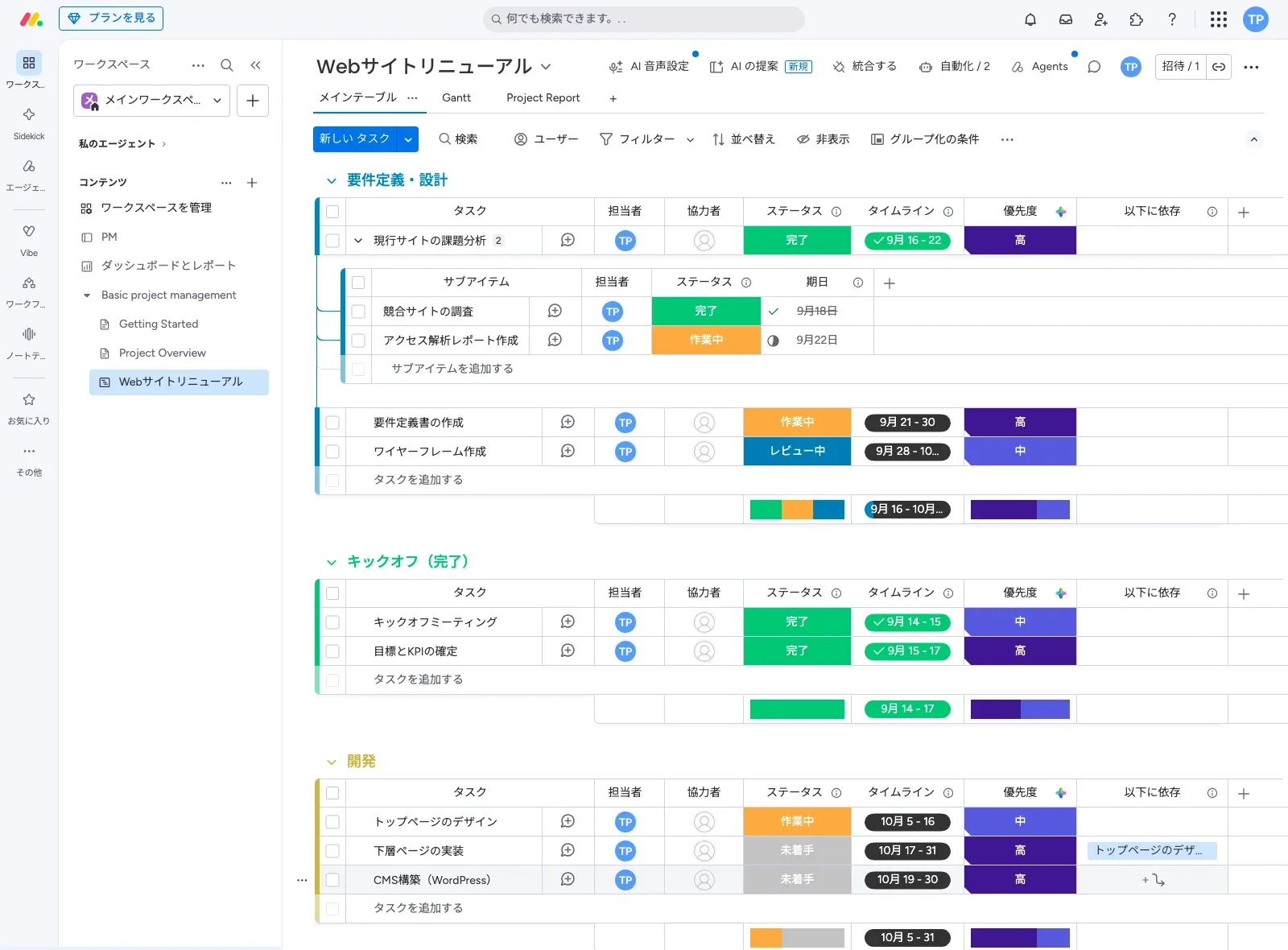Image resolution: width=1288 pixels, height=950 pixels.
Task: Collapse the 要件定義・設計 group
Action: [x=331, y=181]
